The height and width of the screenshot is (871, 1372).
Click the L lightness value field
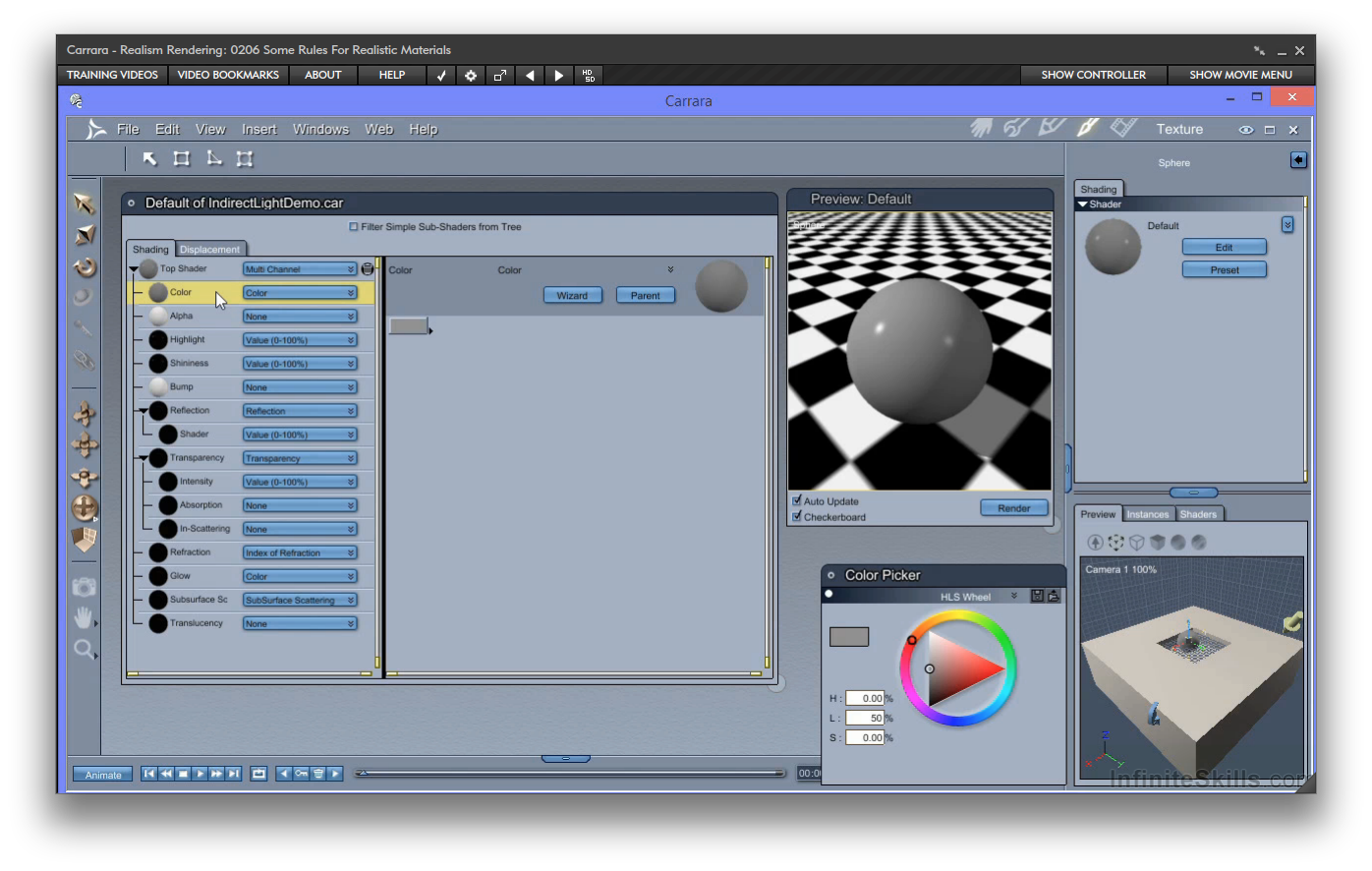click(865, 718)
